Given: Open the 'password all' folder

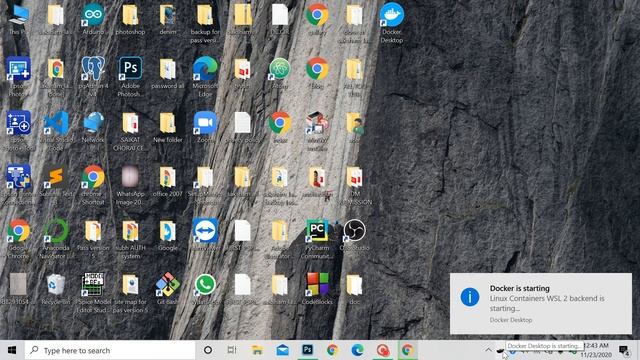Looking at the screenshot, I should 168,73.
